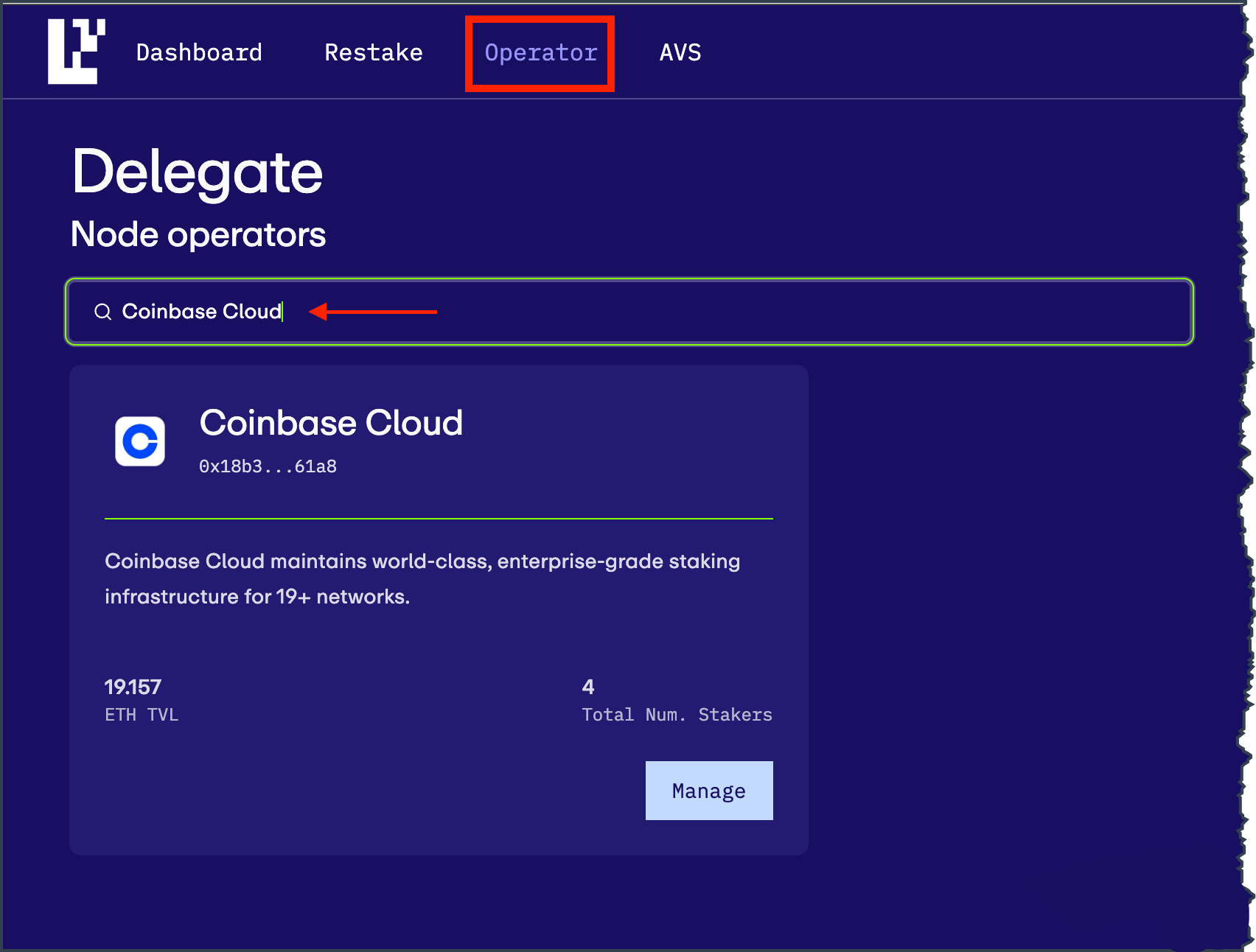Click the green divider line in card
This screenshot has width=1256, height=952.
coord(439,519)
